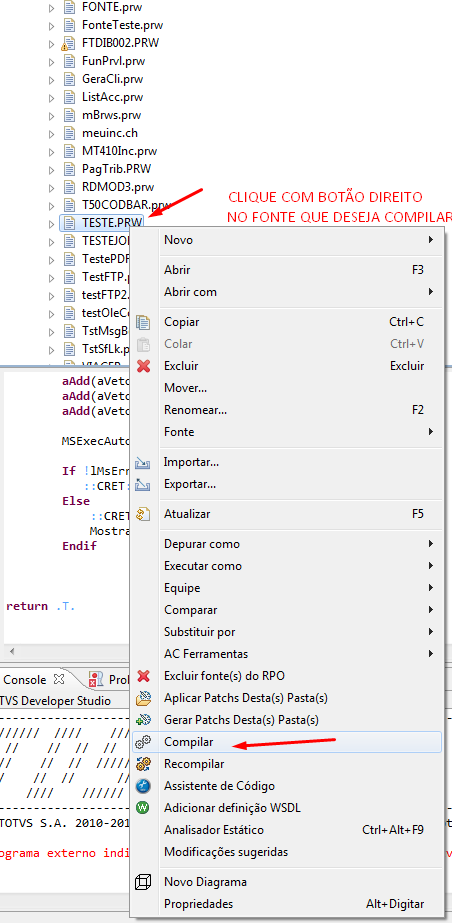Viewport: 452px width, 923px height.
Task: Open the Fonte submenu
Action: [x=287, y=432]
